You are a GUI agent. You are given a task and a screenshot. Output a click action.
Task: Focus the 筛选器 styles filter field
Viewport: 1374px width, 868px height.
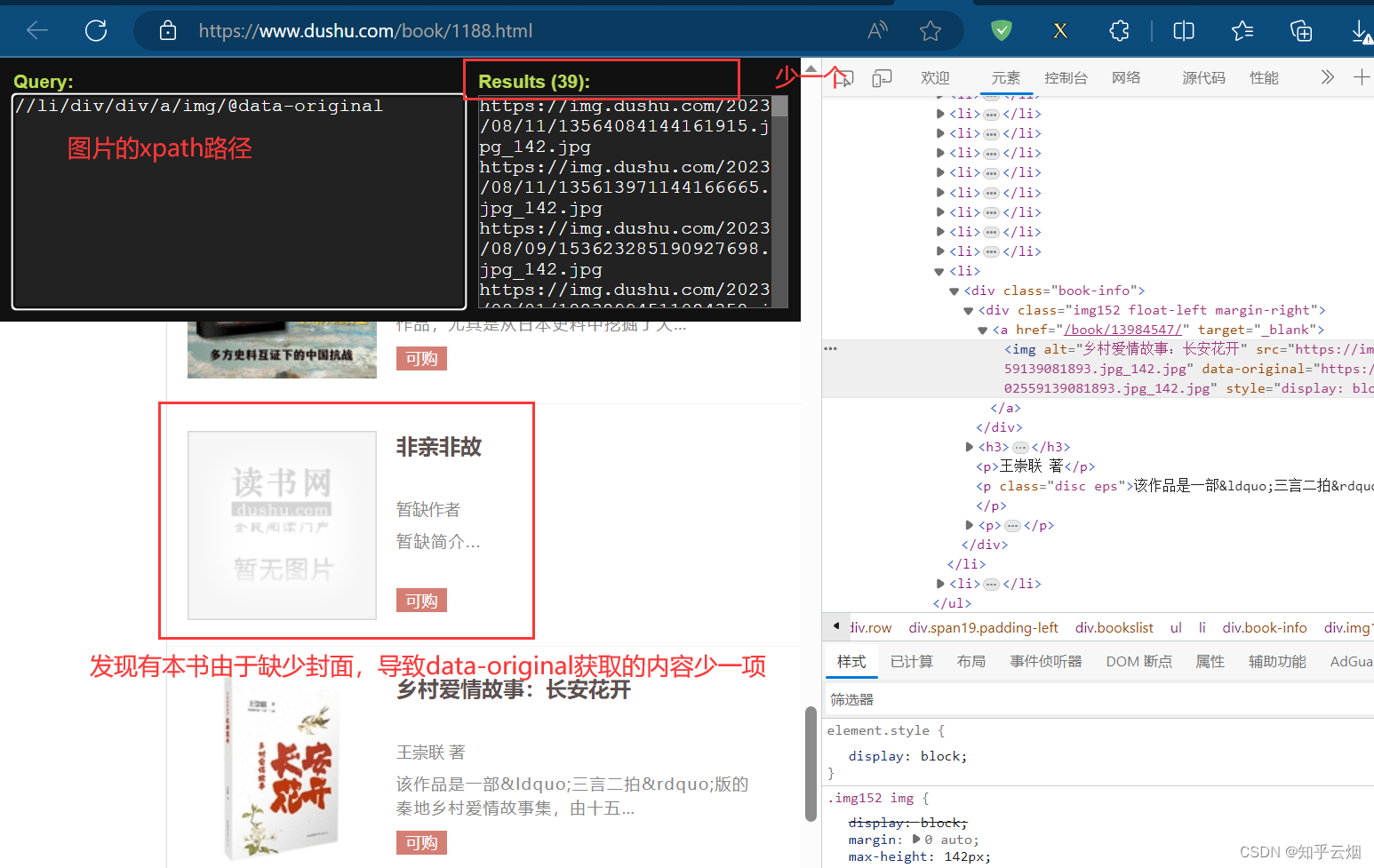[x=1100, y=700]
